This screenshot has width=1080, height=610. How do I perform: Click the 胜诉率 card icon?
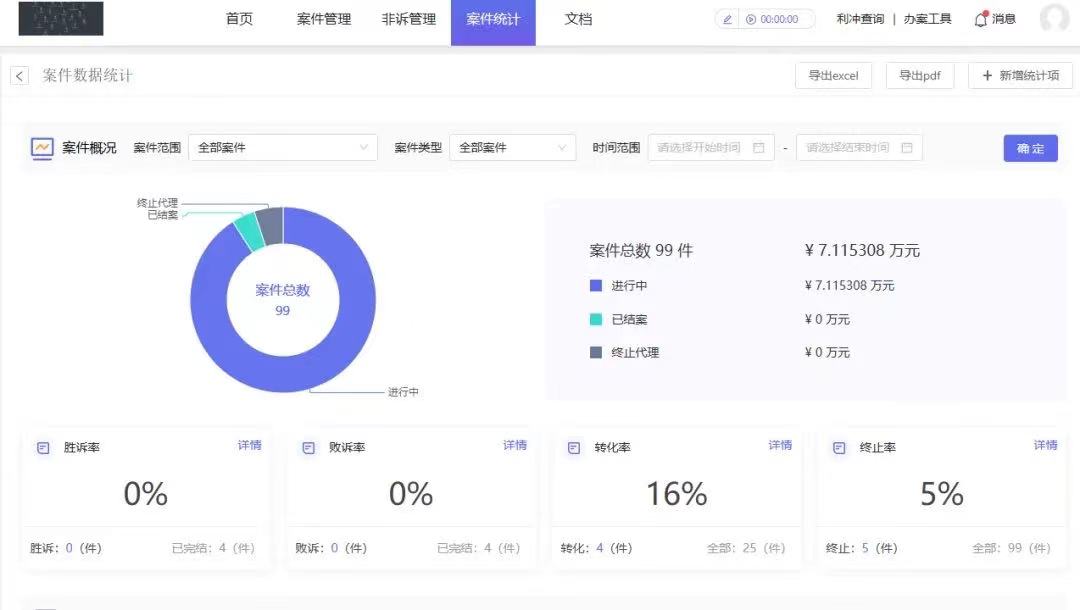[43, 448]
